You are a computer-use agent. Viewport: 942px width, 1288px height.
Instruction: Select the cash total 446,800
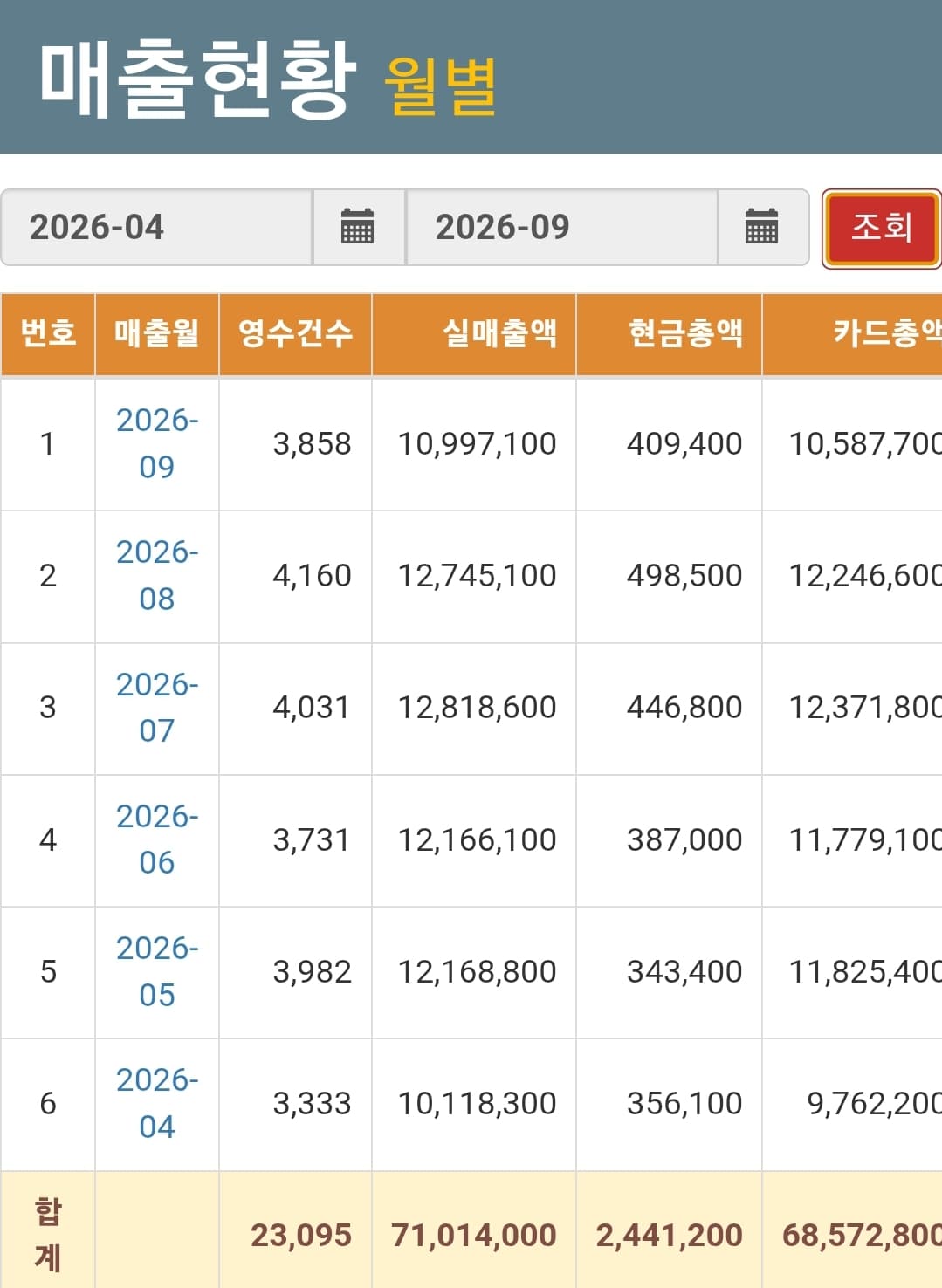click(684, 708)
